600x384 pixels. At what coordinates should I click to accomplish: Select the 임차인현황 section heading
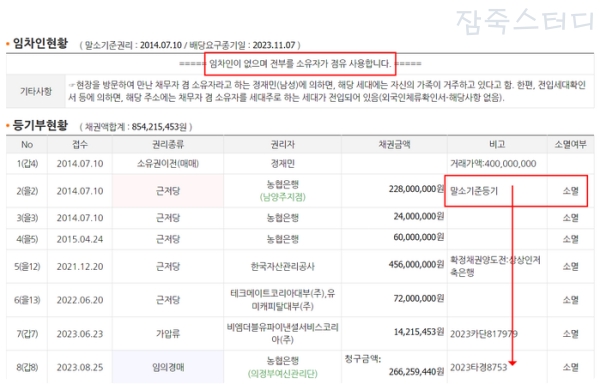pyautogui.click(x=40, y=44)
